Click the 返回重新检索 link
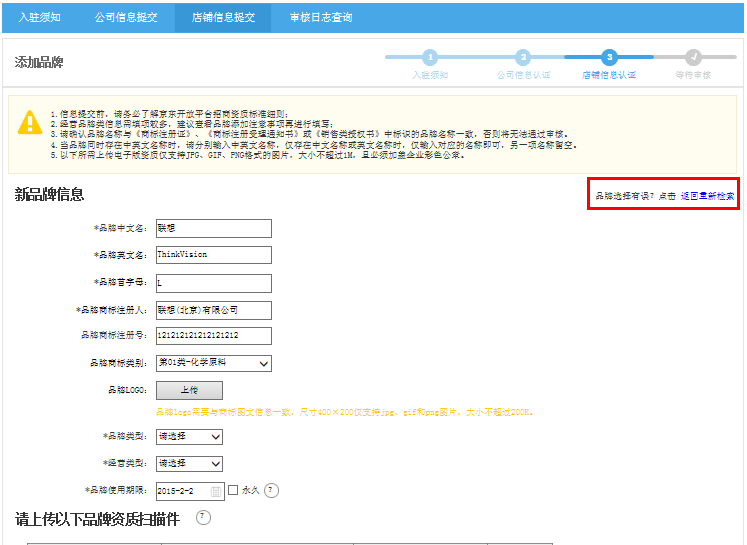This screenshot has height=545, width=747. click(x=707, y=196)
